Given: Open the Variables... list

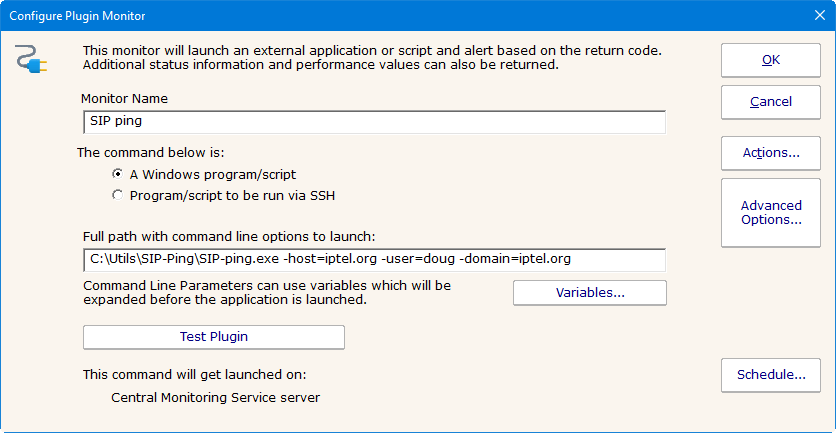Looking at the screenshot, I should click(x=589, y=293).
